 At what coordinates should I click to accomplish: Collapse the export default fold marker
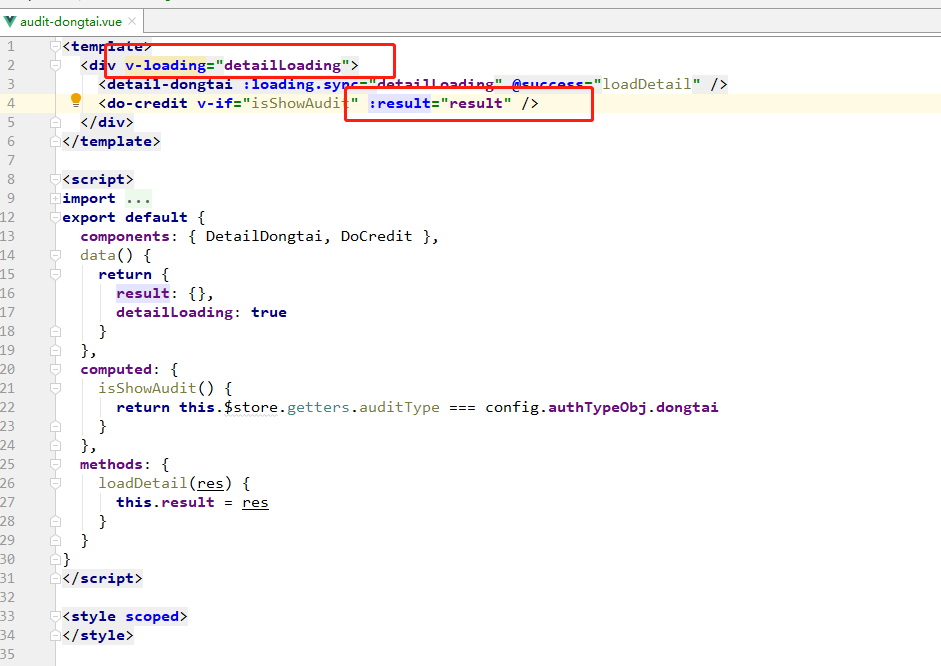point(55,217)
